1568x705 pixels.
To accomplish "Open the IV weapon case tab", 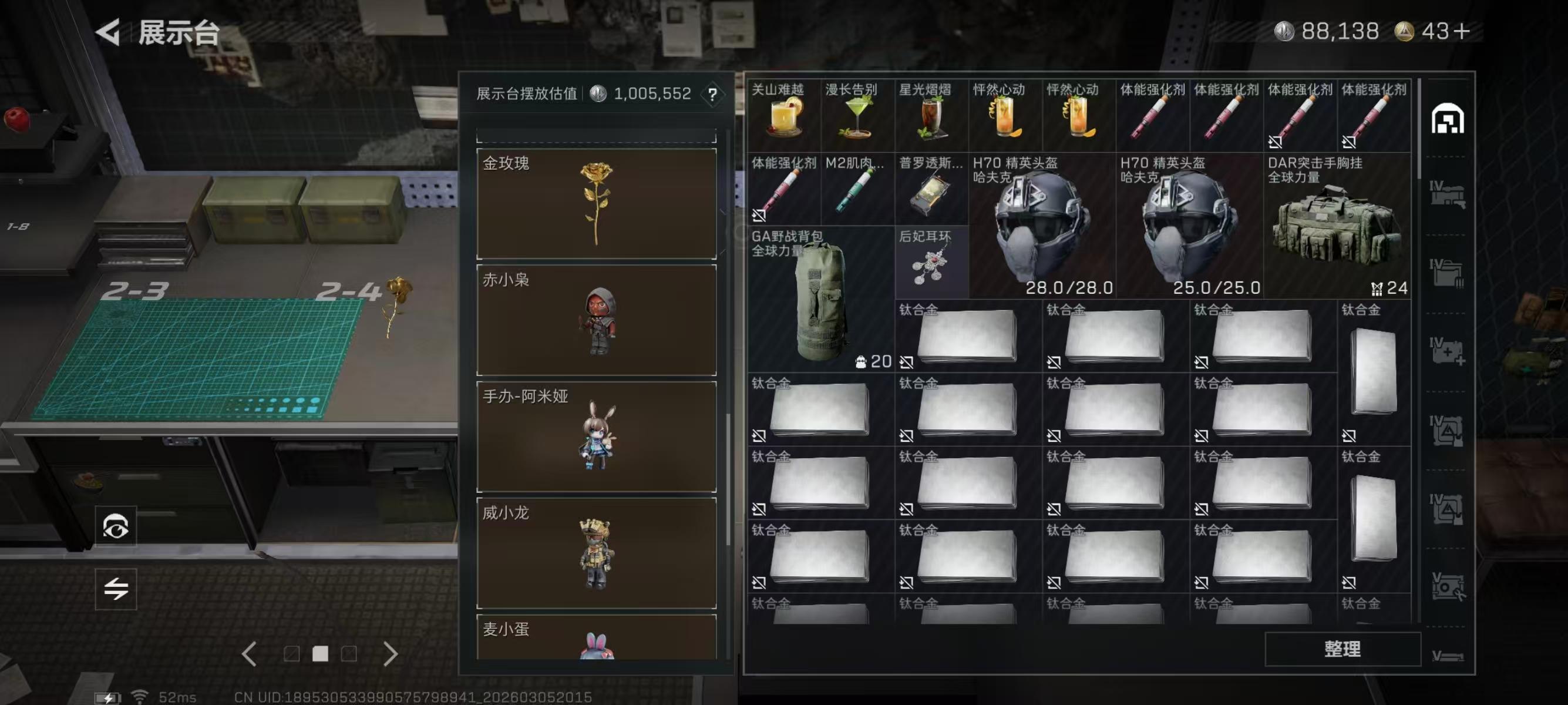I will [1447, 195].
